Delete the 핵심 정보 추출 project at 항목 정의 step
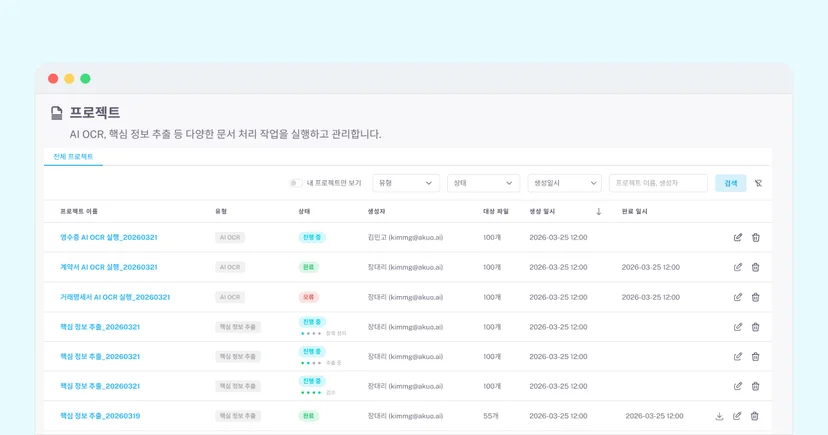 [x=756, y=327]
